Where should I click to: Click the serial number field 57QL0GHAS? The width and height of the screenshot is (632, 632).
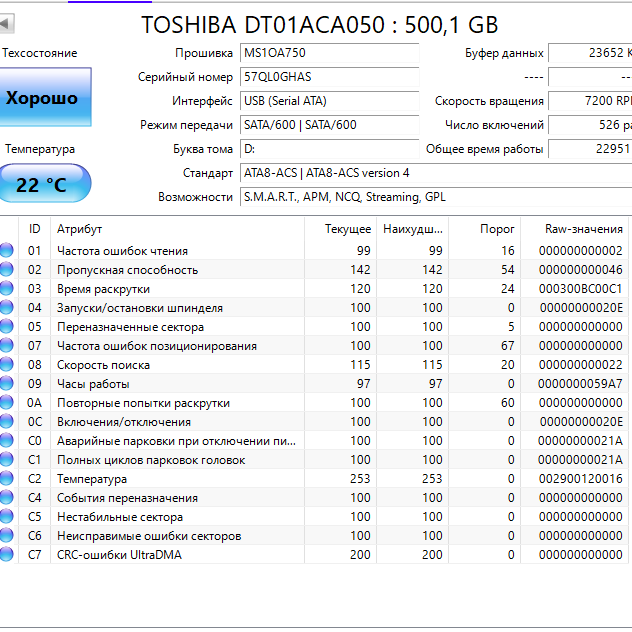click(x=328, y=77)
